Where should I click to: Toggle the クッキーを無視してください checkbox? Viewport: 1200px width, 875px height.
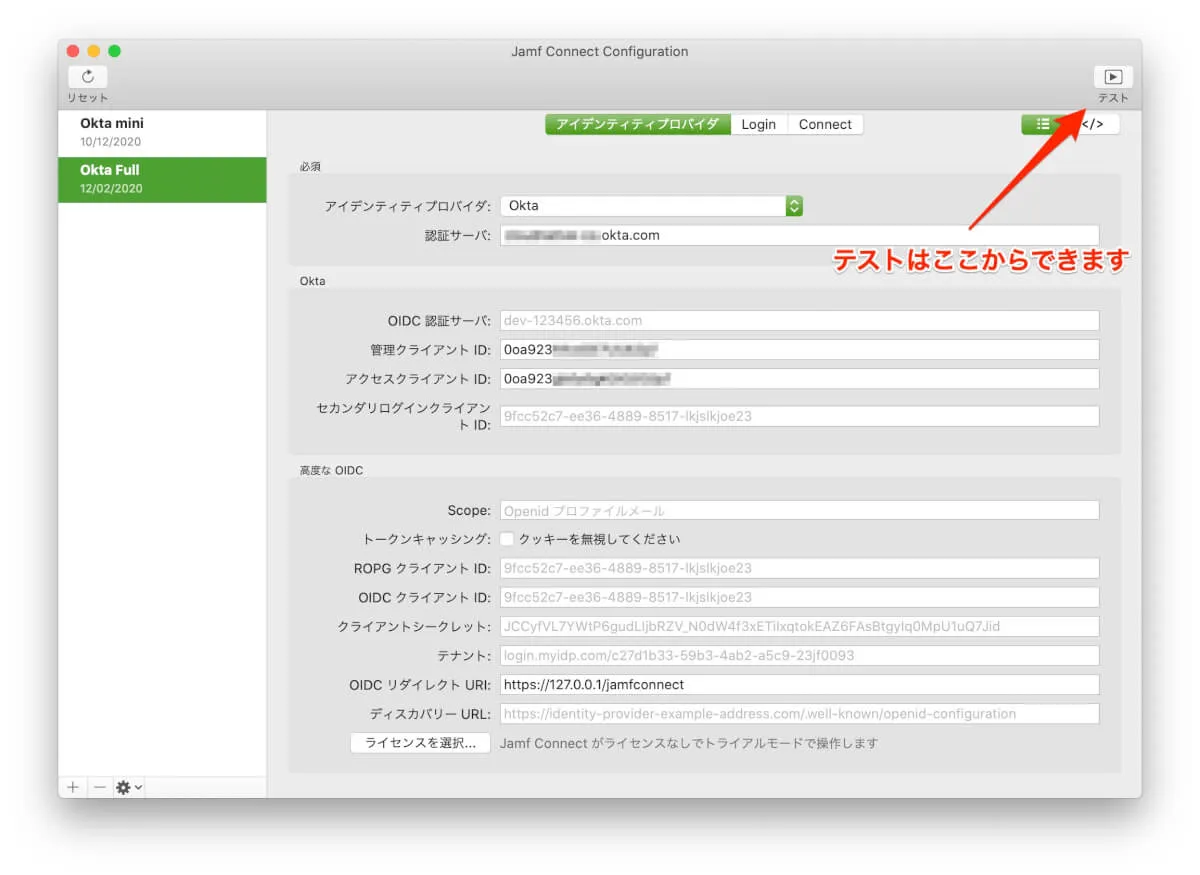click(507, 539)
